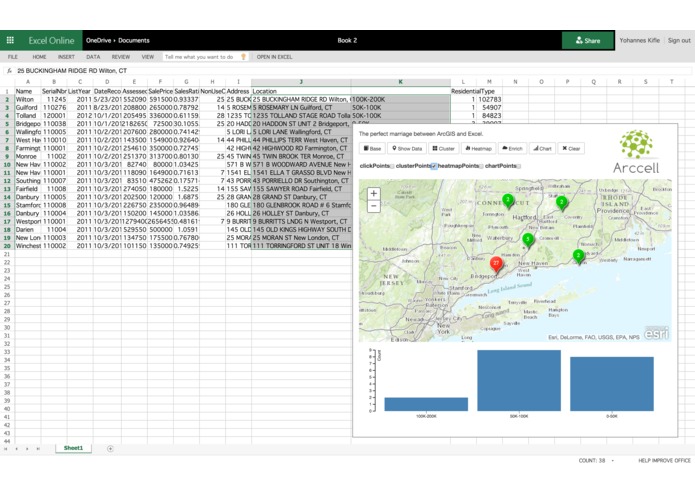Click the Show Data button
This screenshot has width=695, height=494.
[407, 148]
